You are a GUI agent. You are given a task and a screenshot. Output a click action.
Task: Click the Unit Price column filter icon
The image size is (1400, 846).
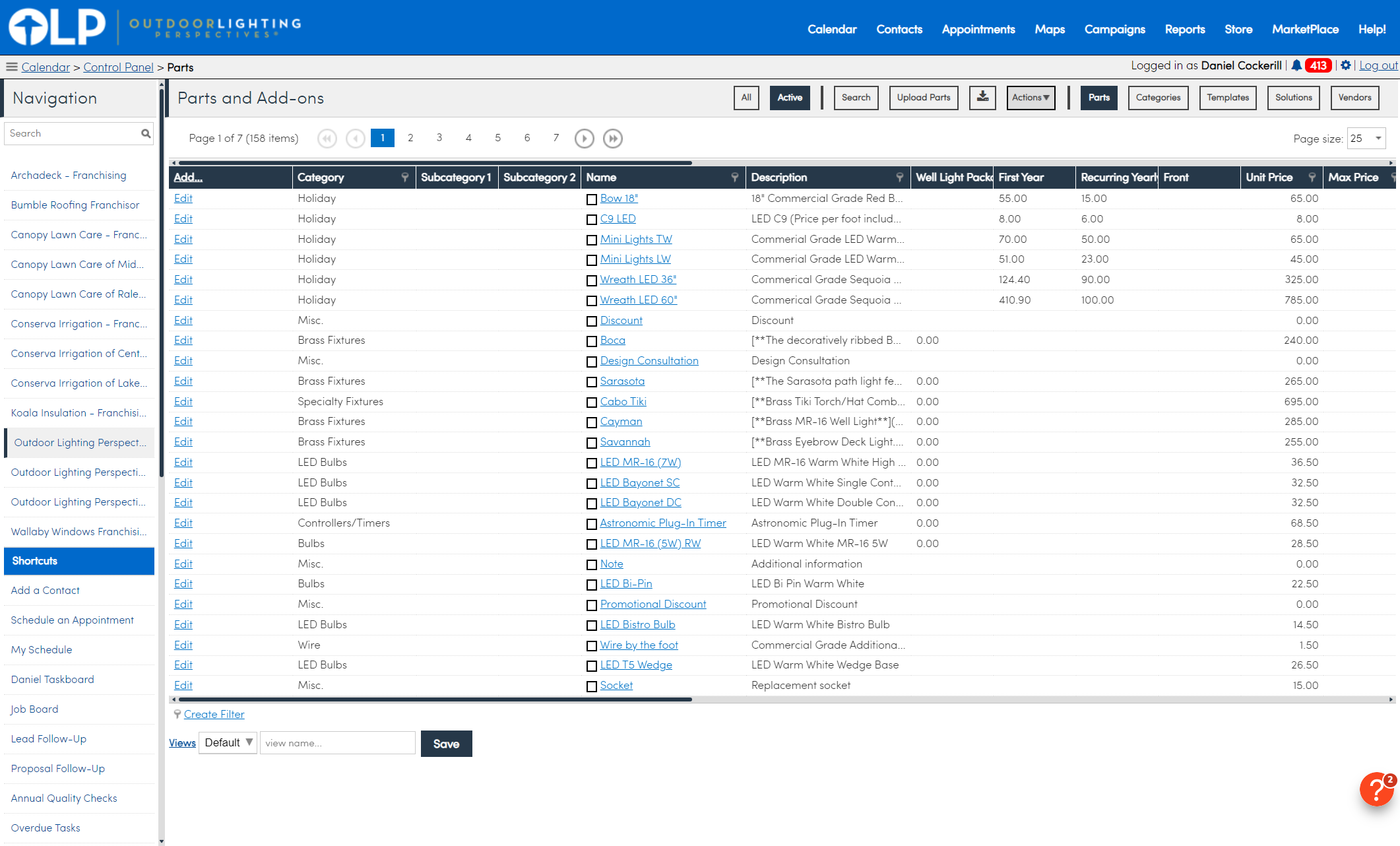pos(1312,177)
